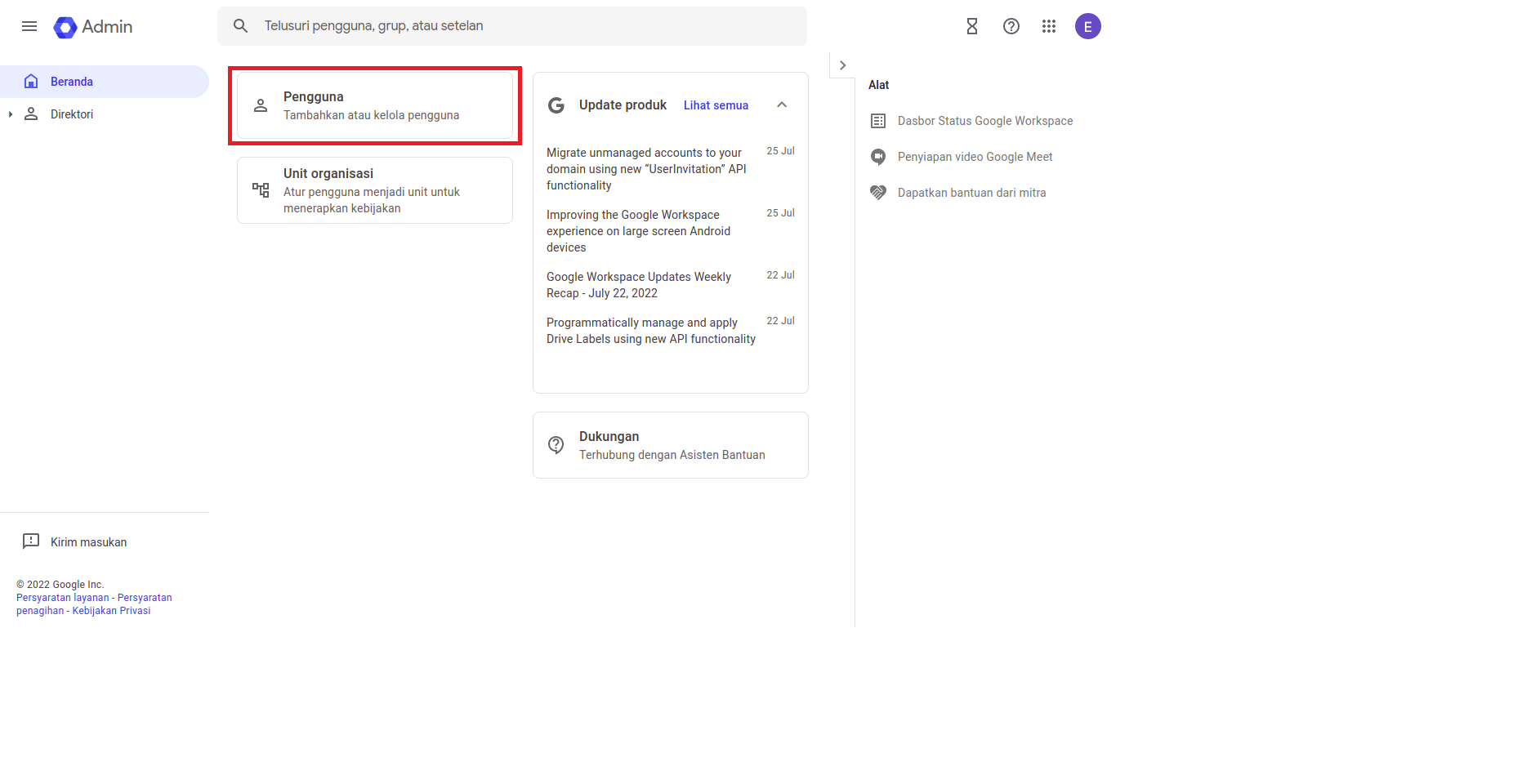Collapse the Alat side panel chevron
The height and width of the screenshot is (784, 1513).
pos(842,65)
